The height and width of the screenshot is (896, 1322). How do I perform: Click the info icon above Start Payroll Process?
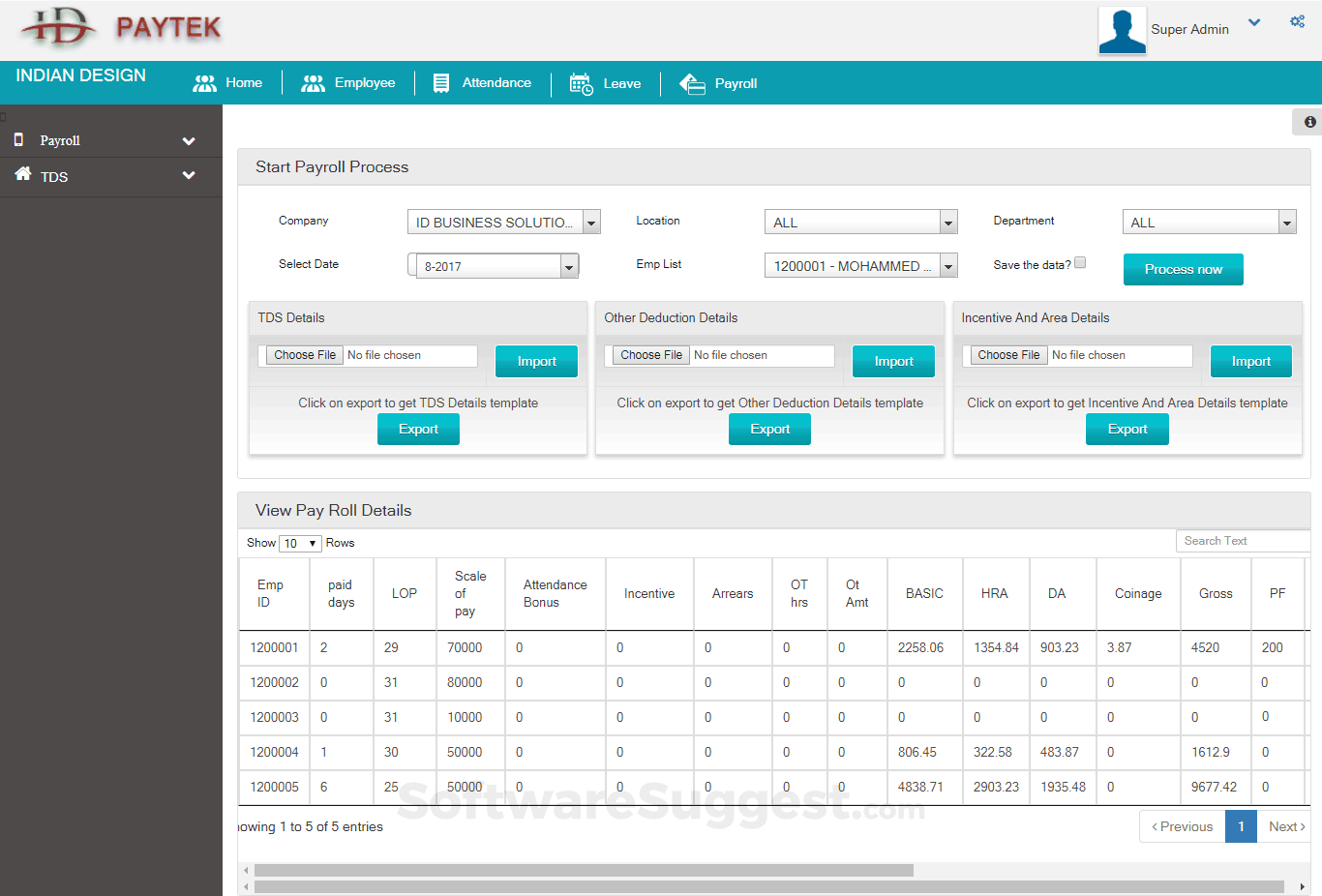click(1309, 122)
